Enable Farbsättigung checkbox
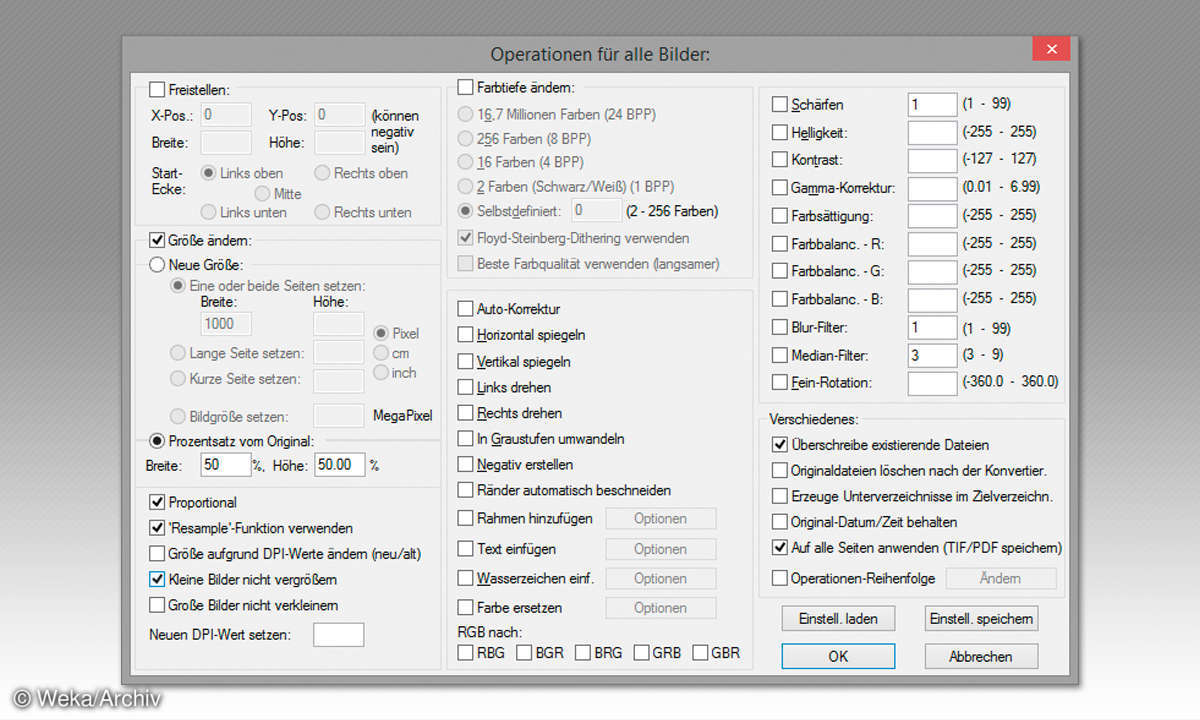The image size is (1200, 720). (780, 215)
